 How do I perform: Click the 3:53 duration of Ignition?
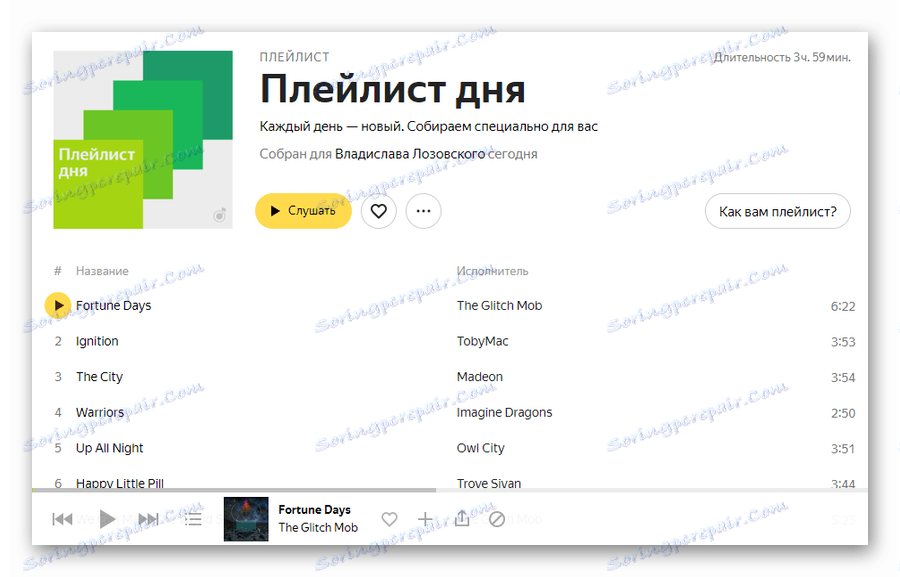coord(843,342)
